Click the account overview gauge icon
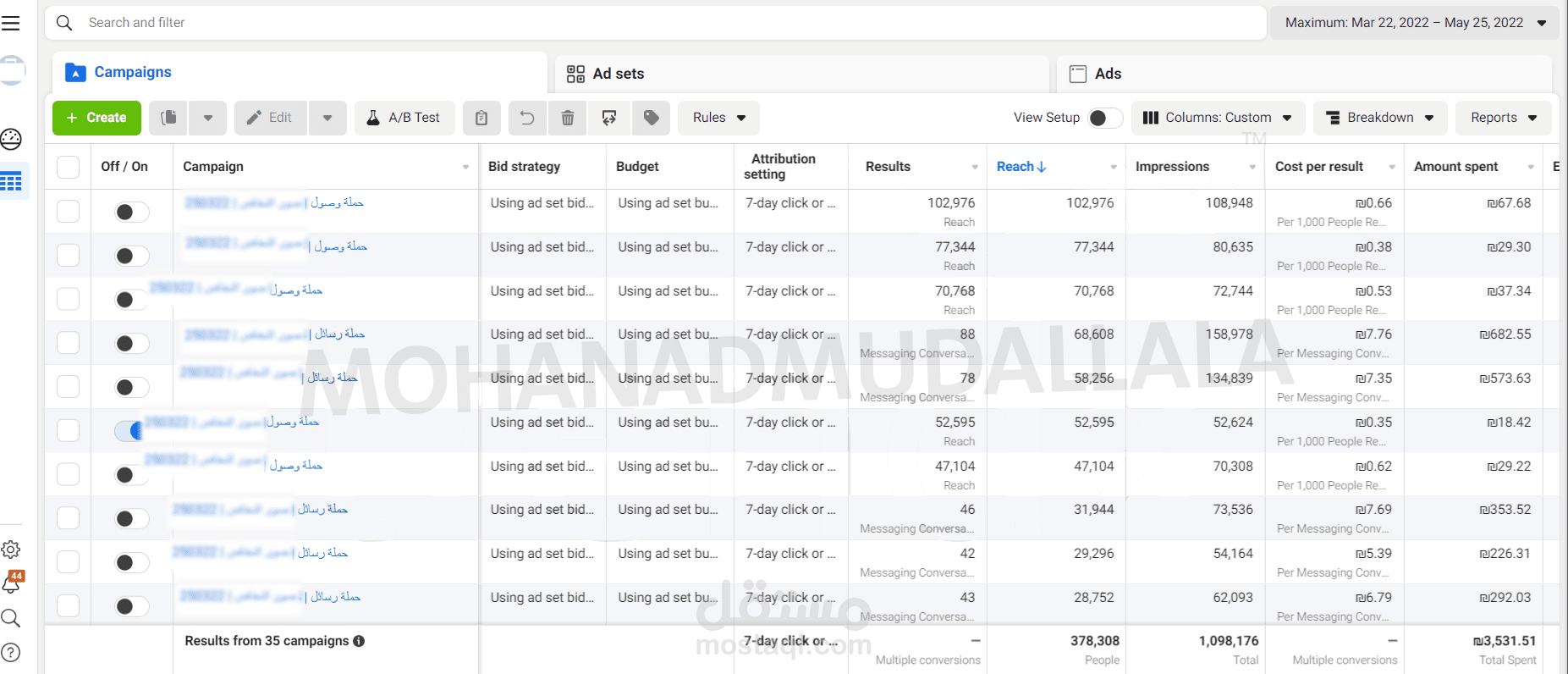Image resolution: width=1568 pixels, height=674 pixels. [11, 139]
